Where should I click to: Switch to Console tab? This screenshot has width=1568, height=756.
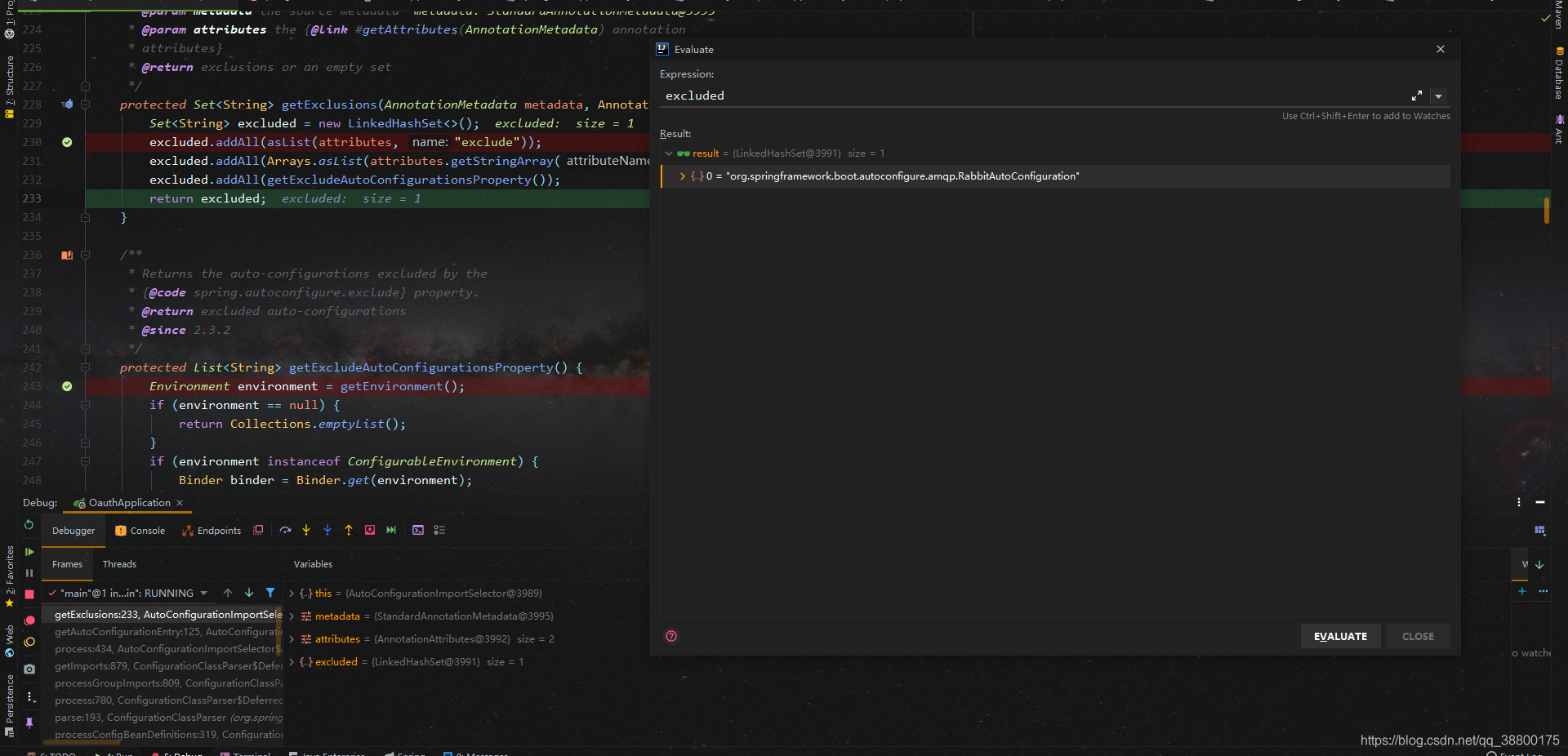(x=140, y=531)
